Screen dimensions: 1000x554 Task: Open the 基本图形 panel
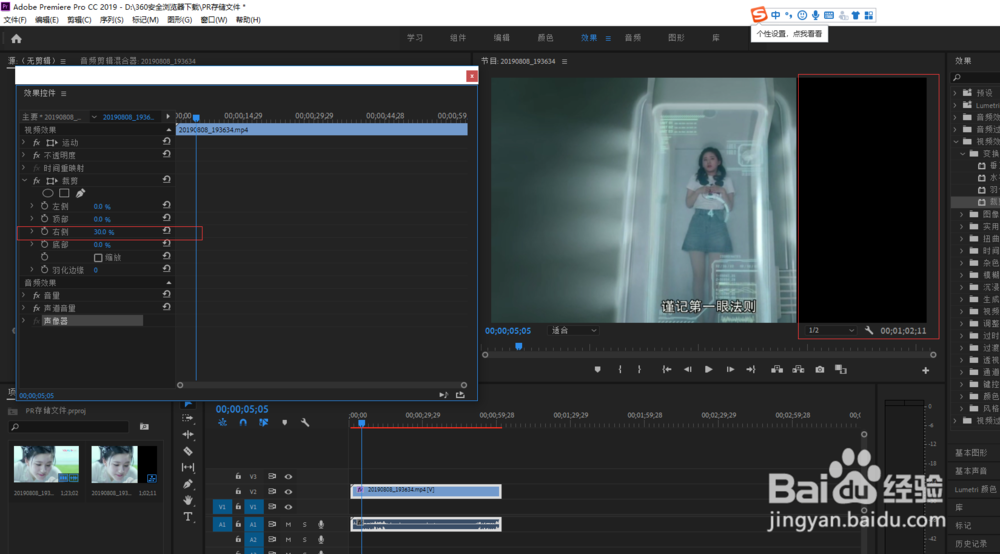click(971, 453)
